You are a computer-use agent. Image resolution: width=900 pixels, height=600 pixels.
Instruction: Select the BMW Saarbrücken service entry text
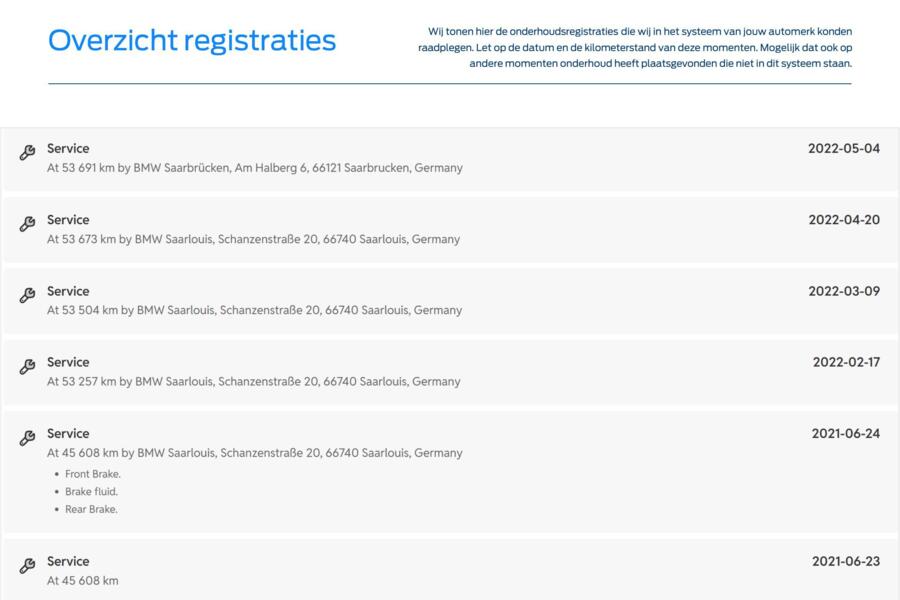[255, 168]
